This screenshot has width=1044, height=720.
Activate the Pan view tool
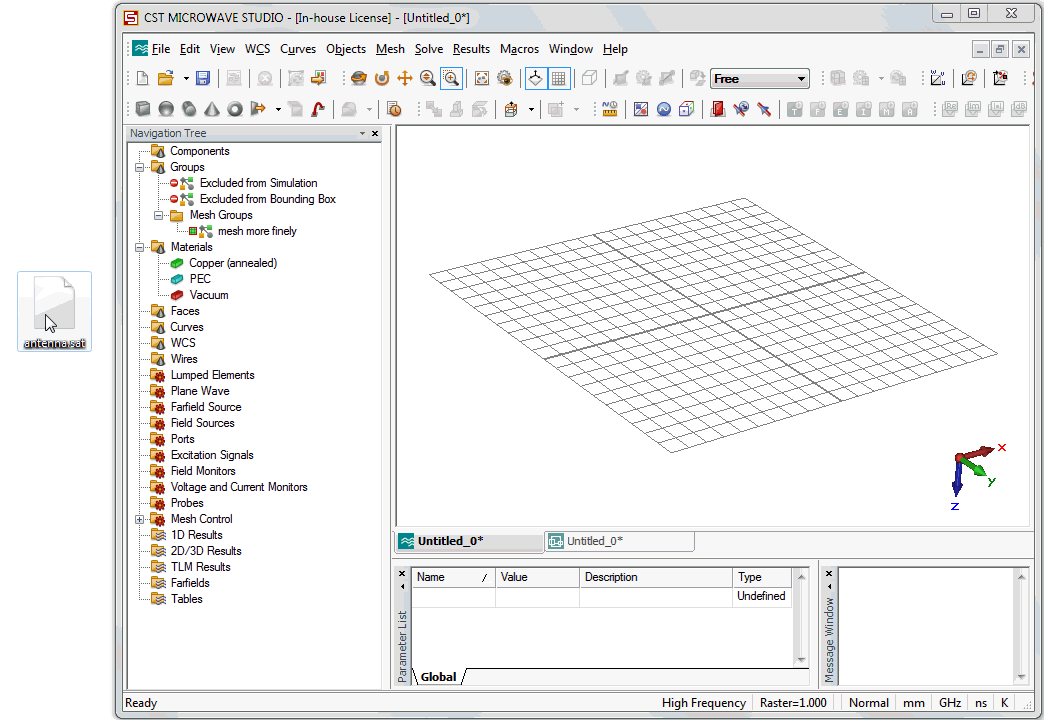pyautogui.click(x=405, y=79)
